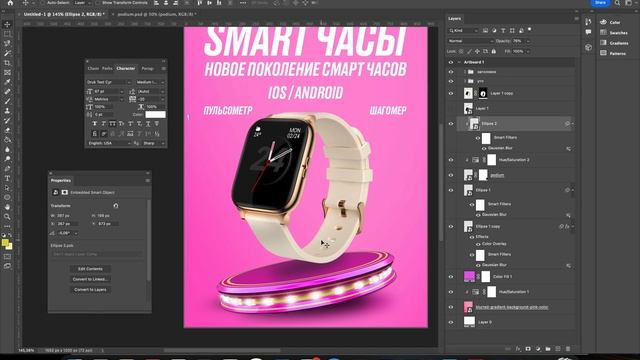Click the Home icon in the options bar
Screen dimensions: 640x360
pos(10,3)
